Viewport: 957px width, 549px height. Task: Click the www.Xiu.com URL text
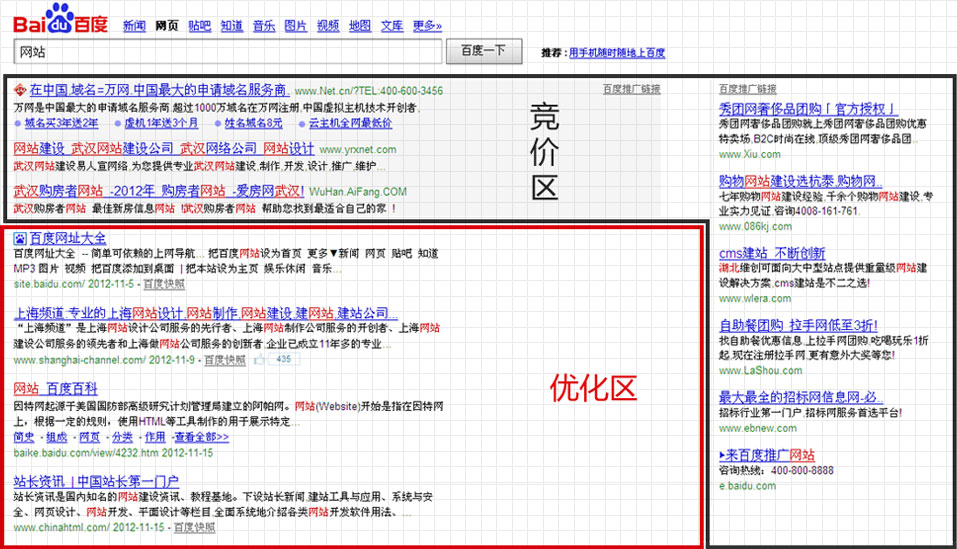click(x=749, y=154)
